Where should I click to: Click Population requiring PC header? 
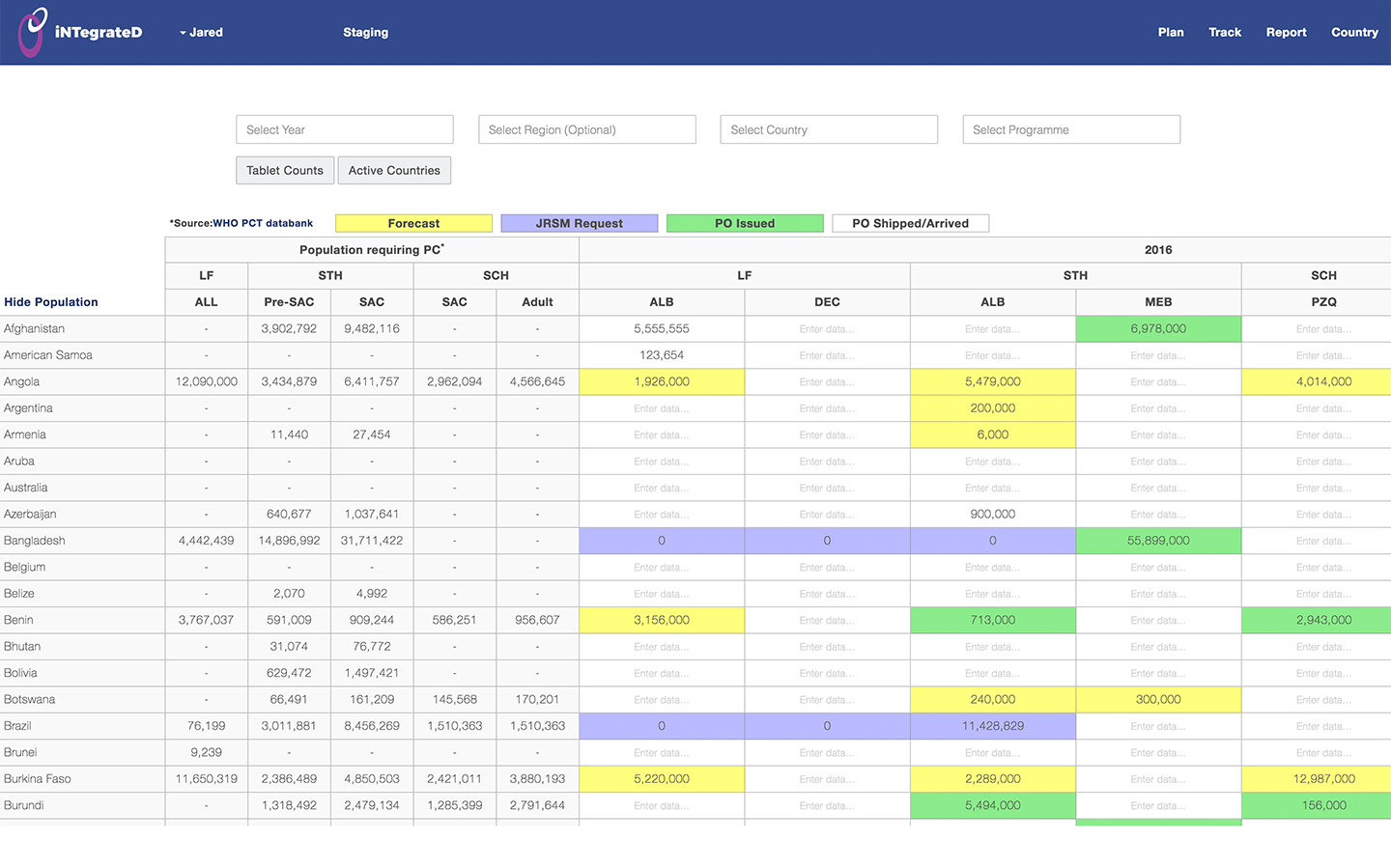(x=372, y=250)
